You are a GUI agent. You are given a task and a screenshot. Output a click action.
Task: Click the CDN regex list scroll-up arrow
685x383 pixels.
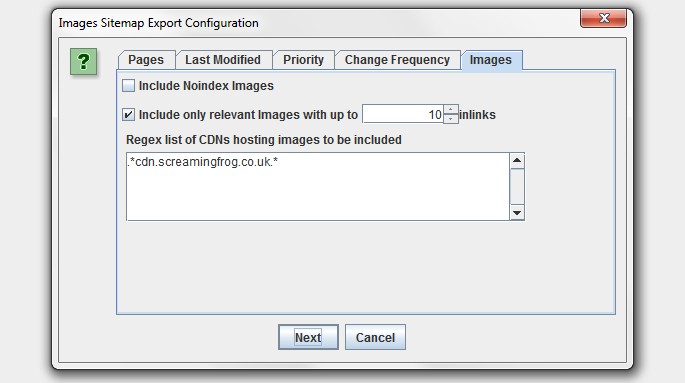coord(517,161)
